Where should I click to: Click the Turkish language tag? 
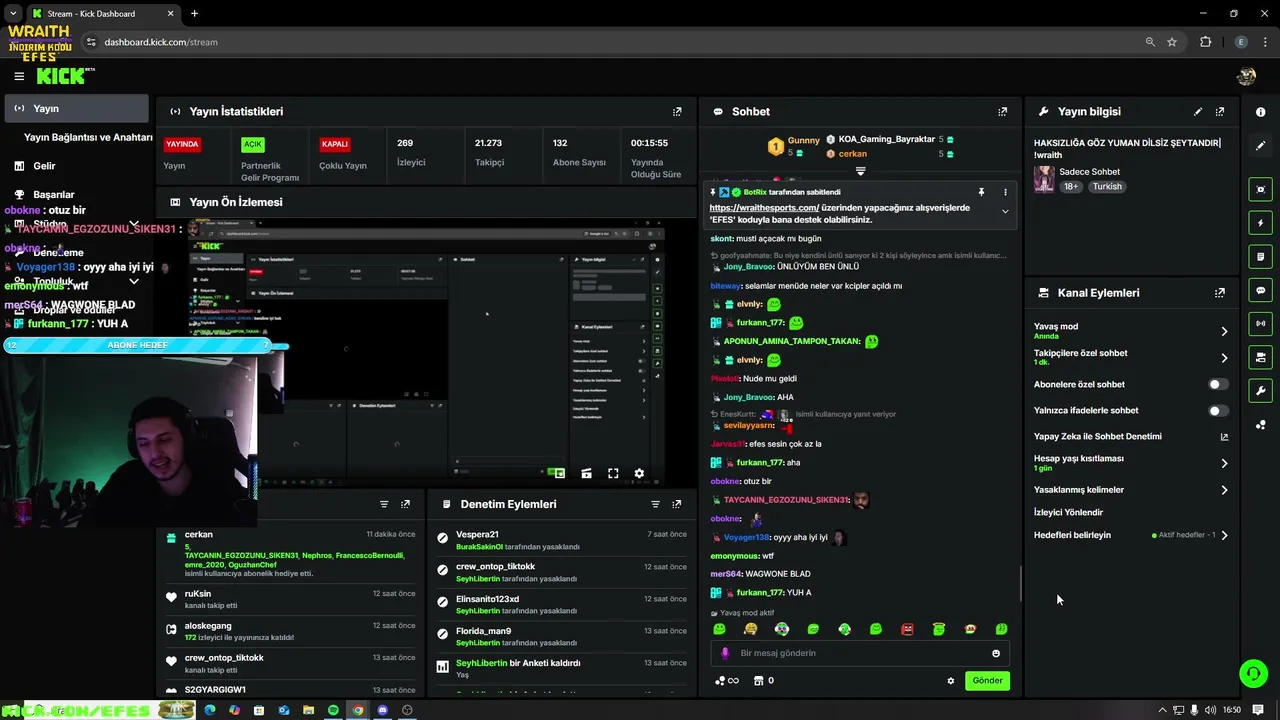click(1107, 187)
